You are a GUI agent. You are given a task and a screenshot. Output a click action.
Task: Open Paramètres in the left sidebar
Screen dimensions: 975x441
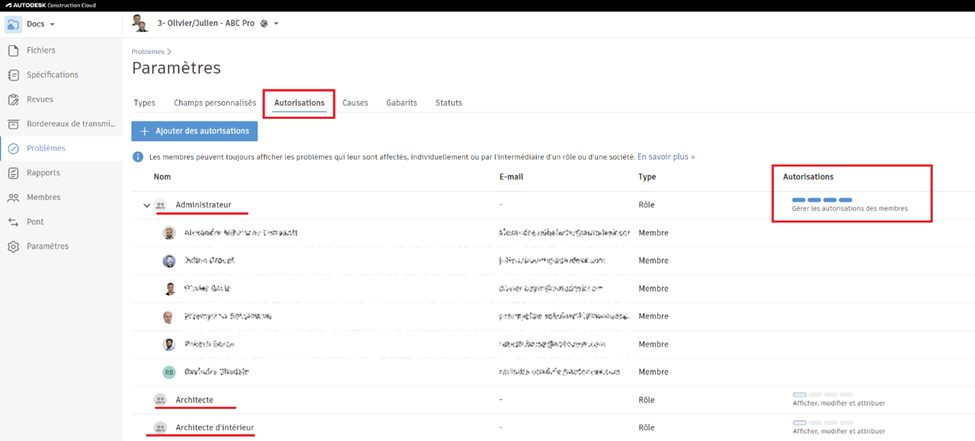(47, 246)
